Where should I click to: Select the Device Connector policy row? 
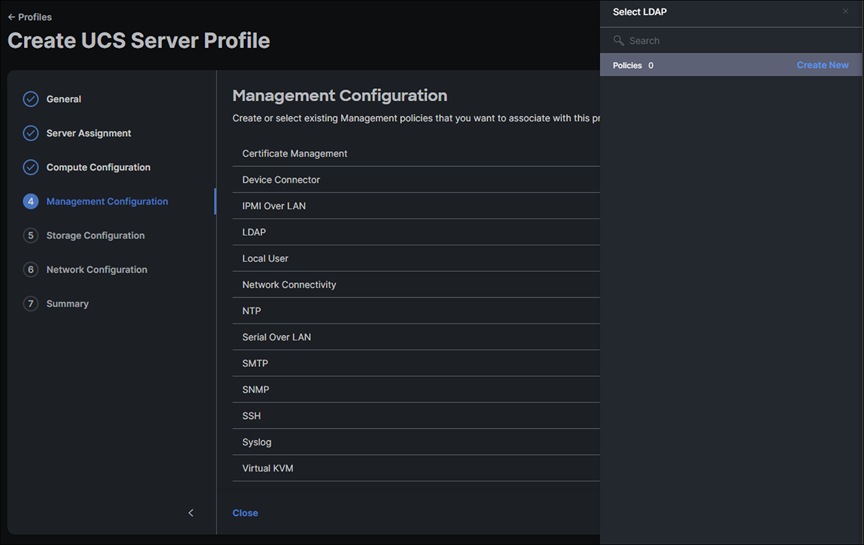[x=416, y=180]
